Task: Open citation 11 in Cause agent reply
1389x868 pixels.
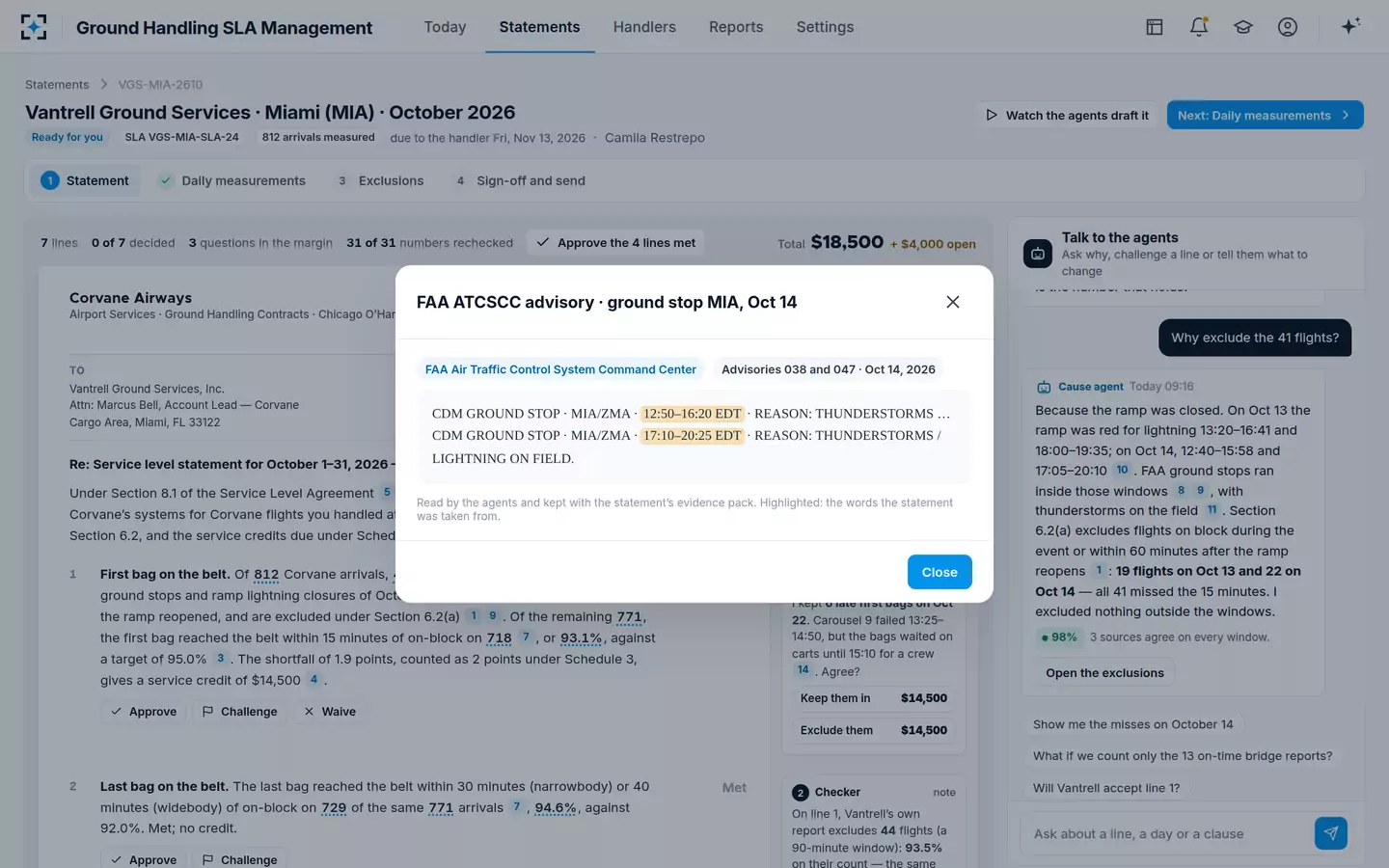Action: [x=1212, y=510]
